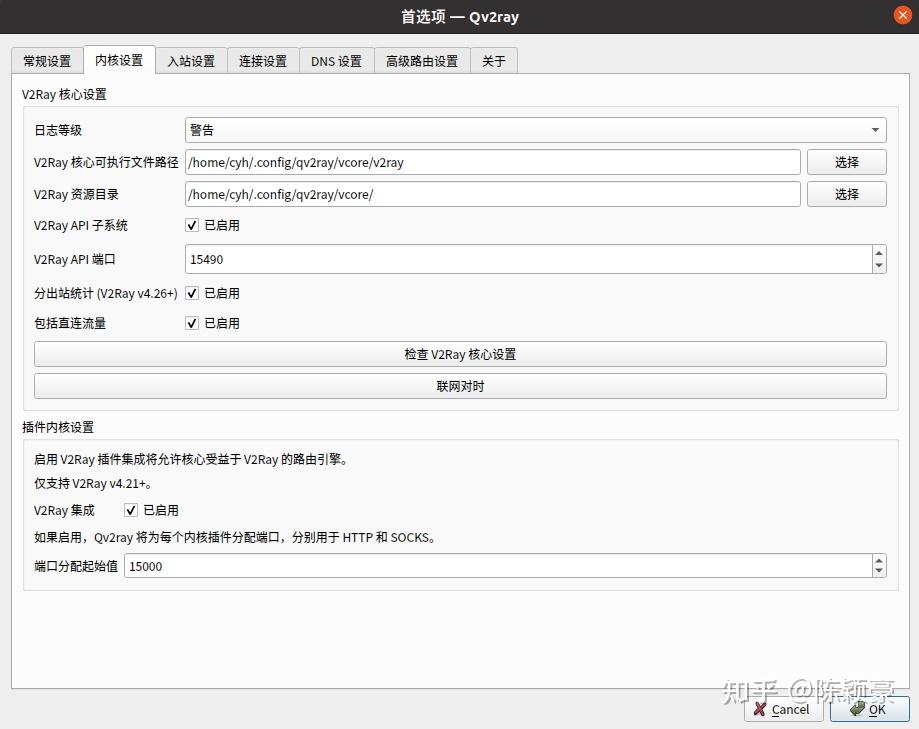The width and height of the screenshot is (919, 729).
Task: Switch to the 常规设置 tab
Action: tap(47, 61)
